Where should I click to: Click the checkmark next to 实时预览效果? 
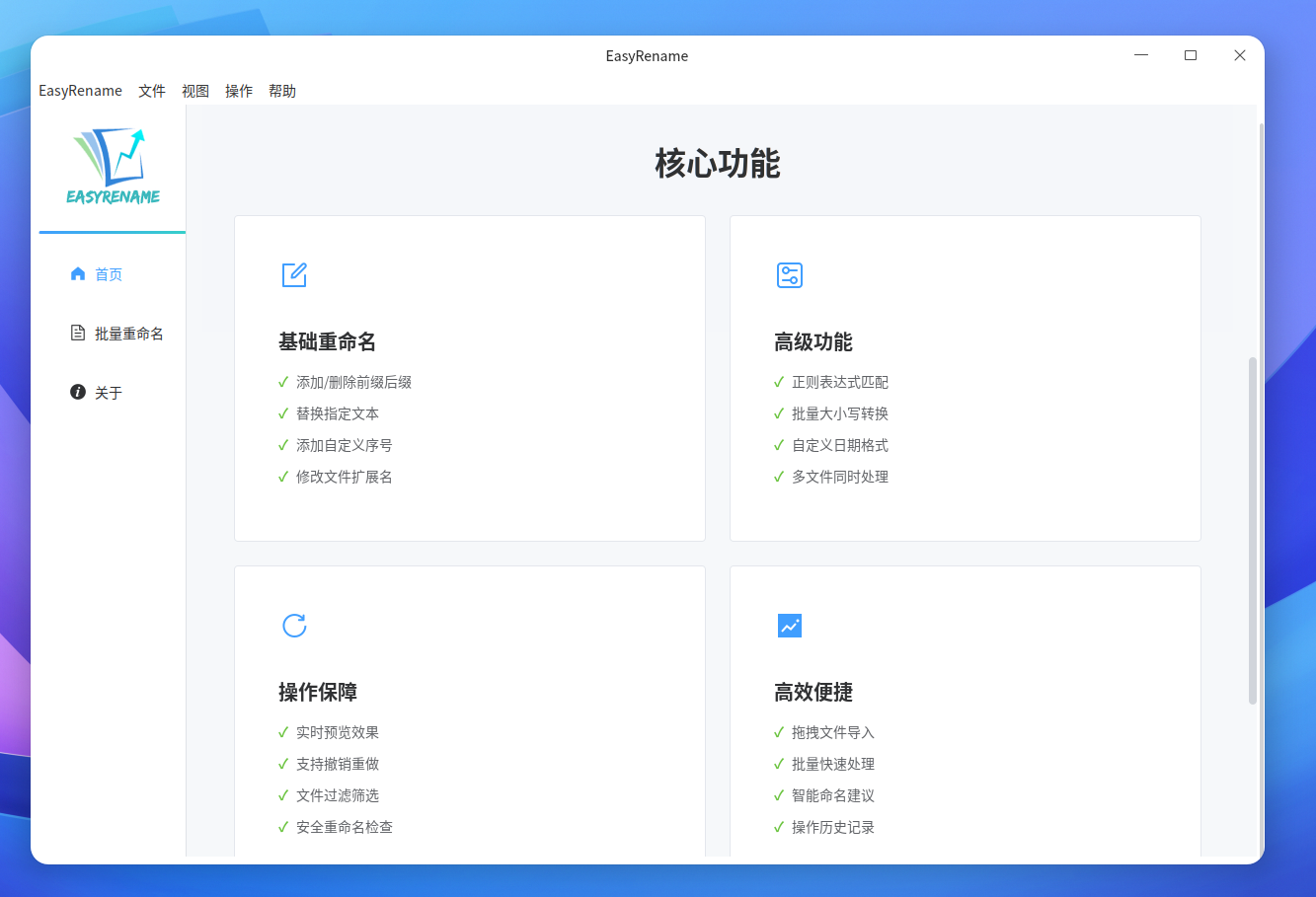(x=283, y=732)
